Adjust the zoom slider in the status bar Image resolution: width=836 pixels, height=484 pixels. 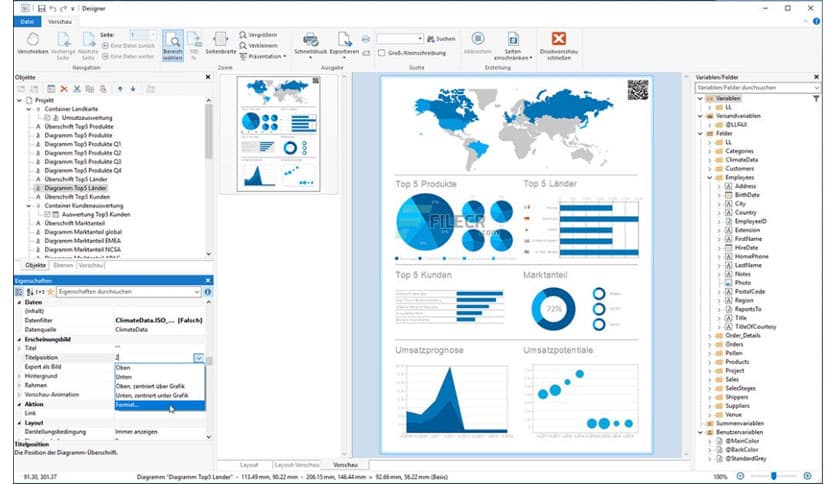(x=774, y=476)
